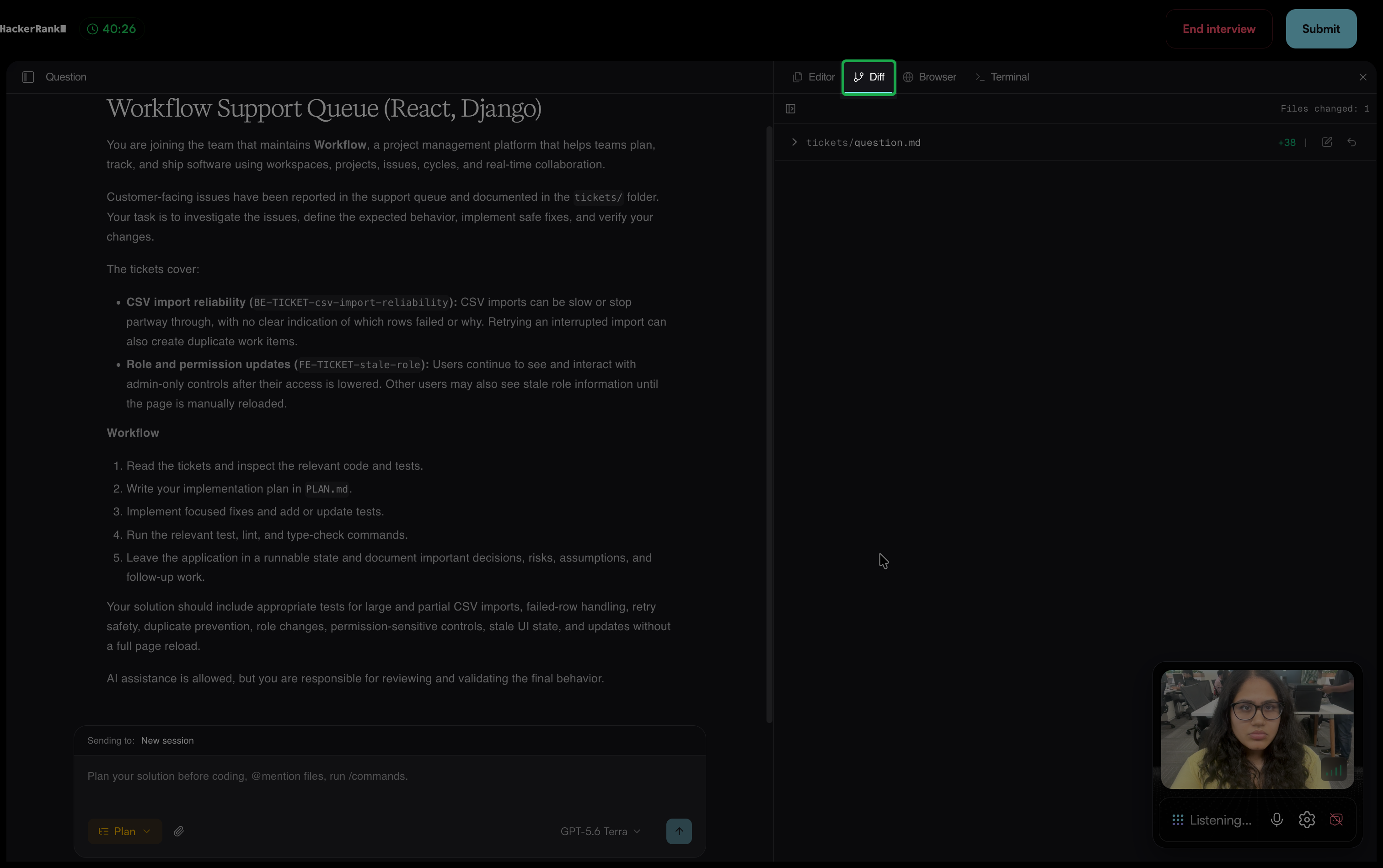Click the +38 added lines count

[x=1287, y=142]
